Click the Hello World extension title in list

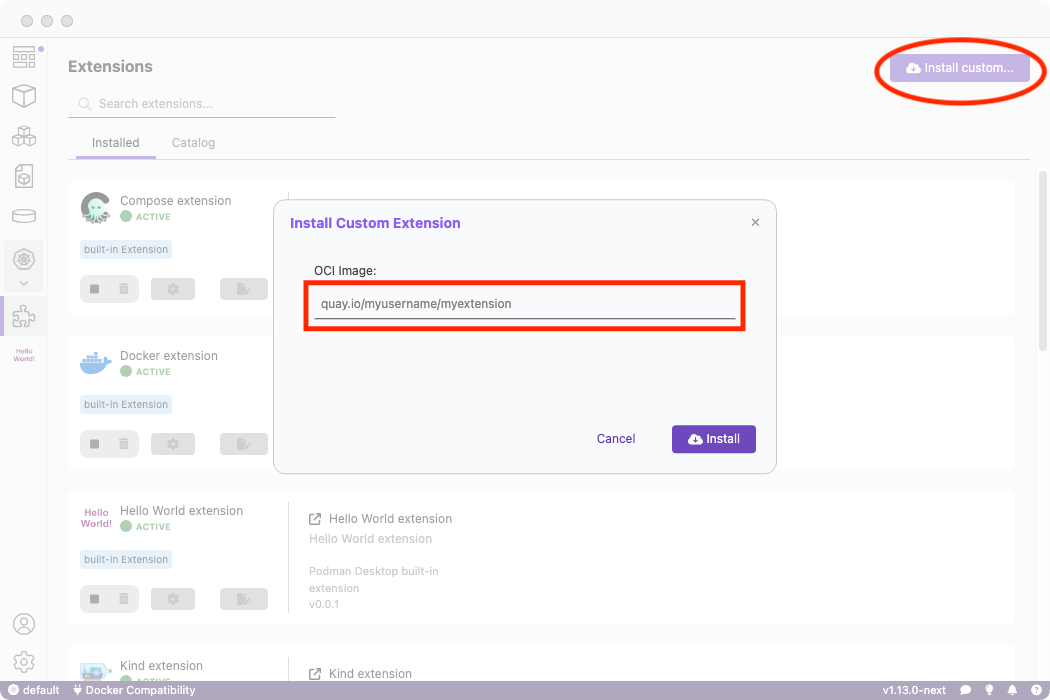point(181,510)
